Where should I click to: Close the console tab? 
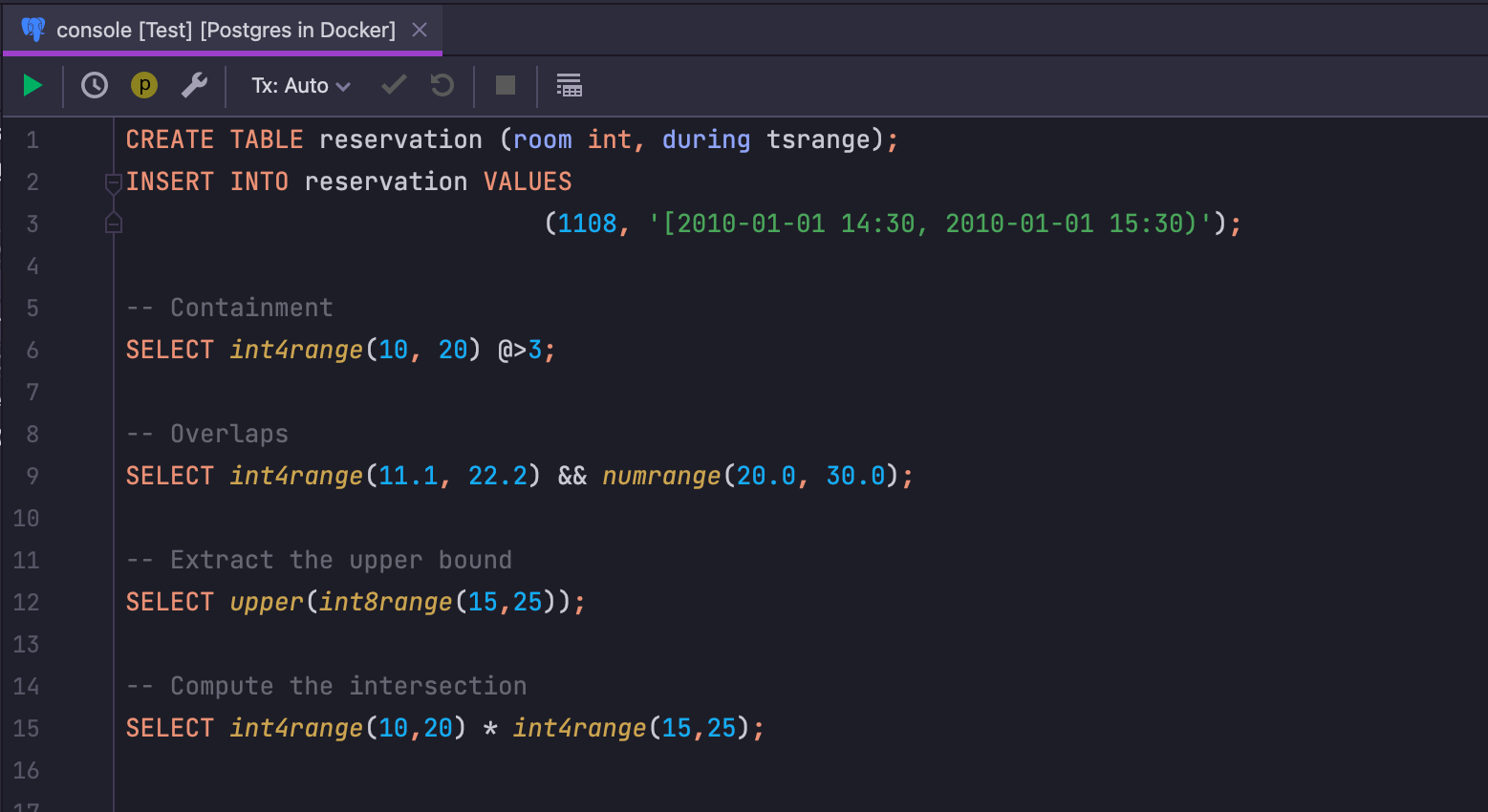(x=420, y=31)
